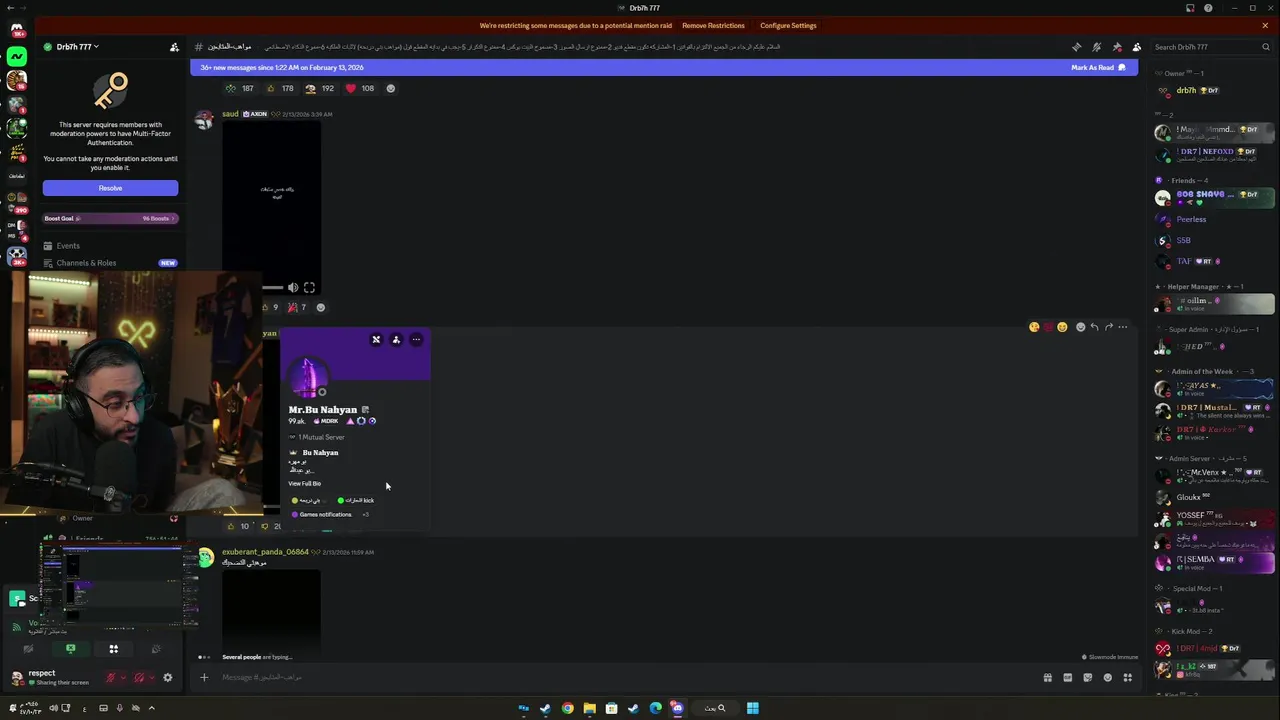
Task: Click drb7h in the member list
Action: (1186, 90)
